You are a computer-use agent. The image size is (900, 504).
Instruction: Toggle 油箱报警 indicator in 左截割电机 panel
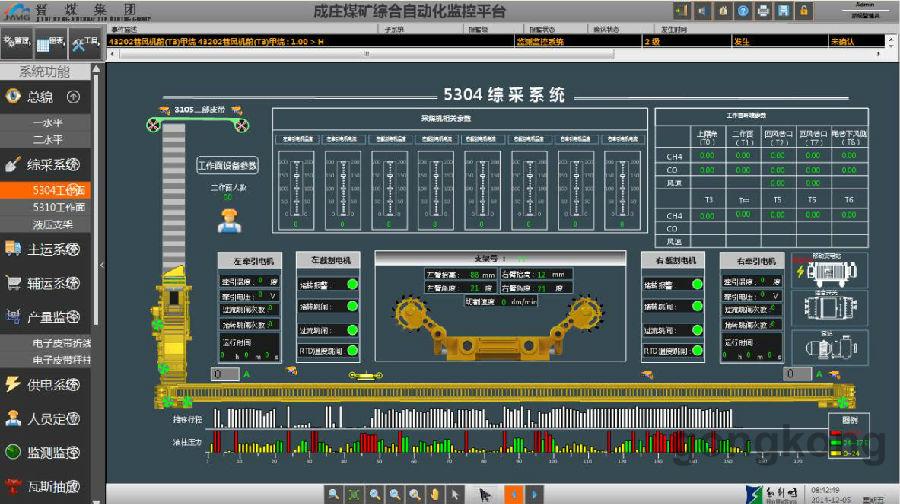tap(352, 284)
